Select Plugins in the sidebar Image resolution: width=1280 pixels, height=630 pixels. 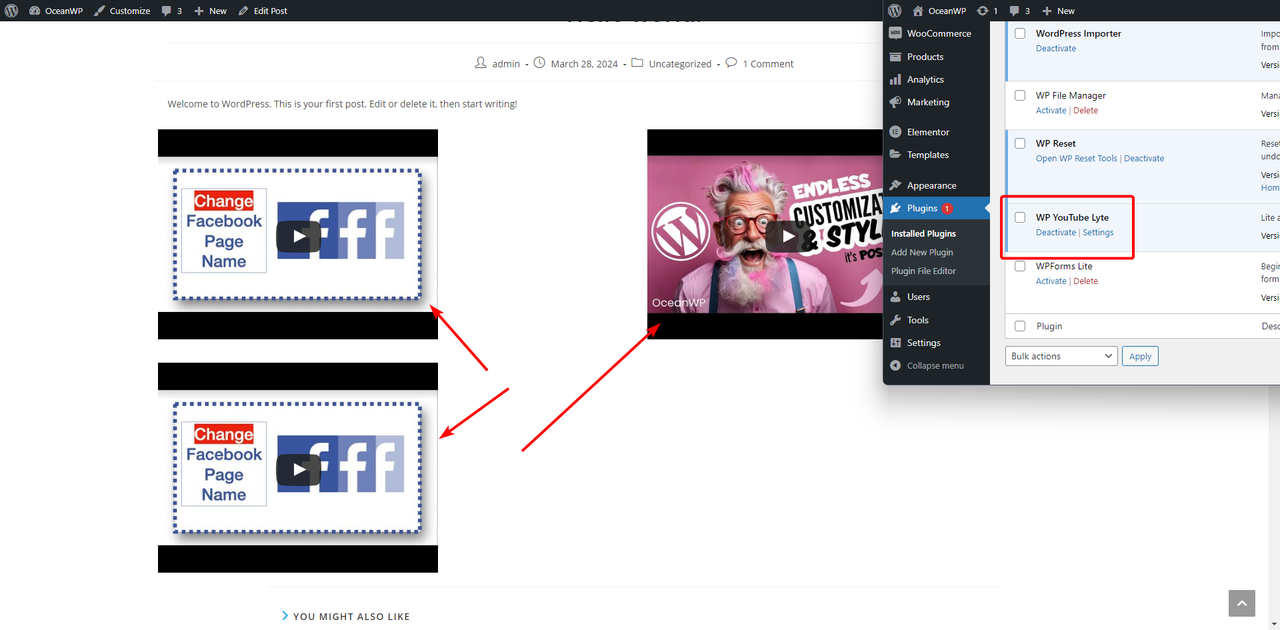936,208
